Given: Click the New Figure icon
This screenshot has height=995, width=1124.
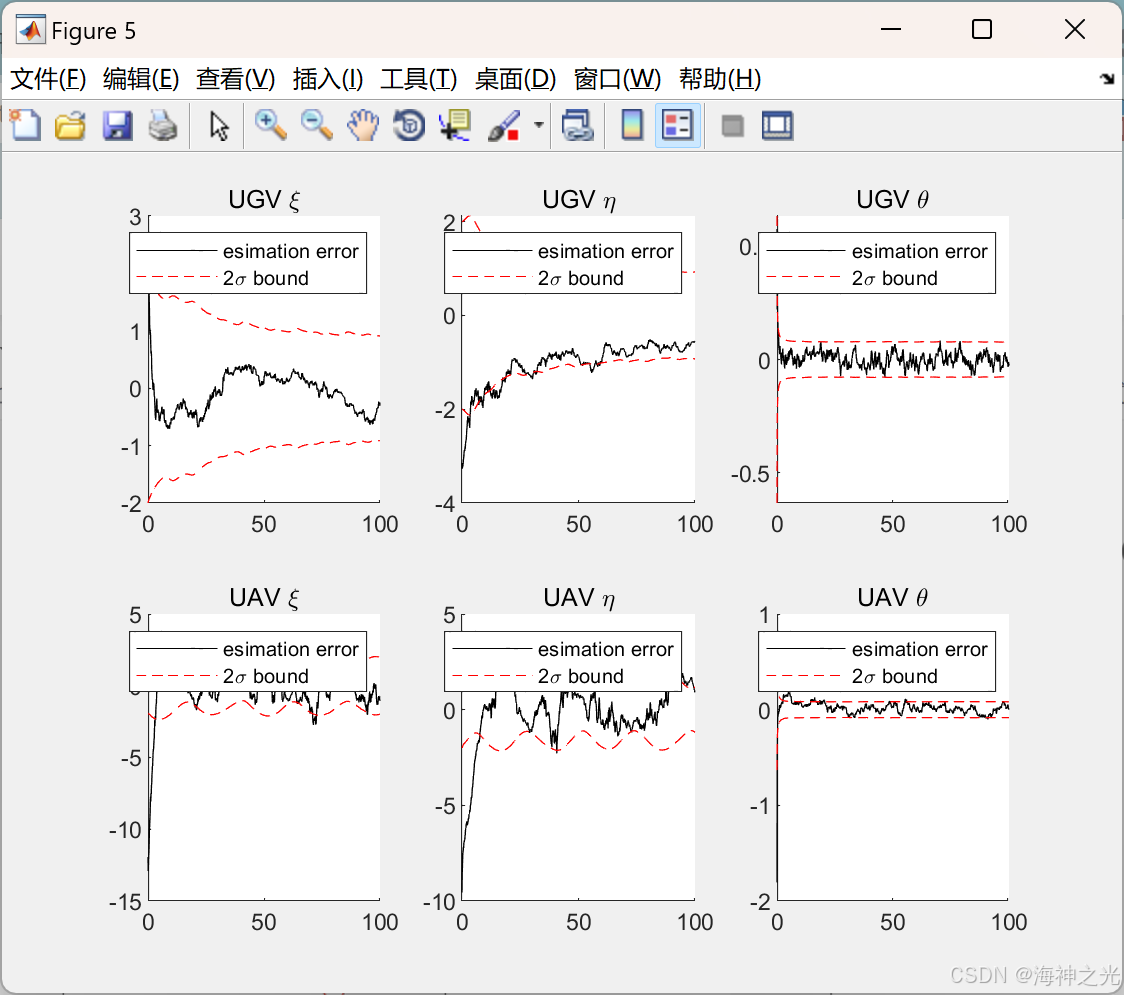Looking at the screenshot, I should pos(25,125).
